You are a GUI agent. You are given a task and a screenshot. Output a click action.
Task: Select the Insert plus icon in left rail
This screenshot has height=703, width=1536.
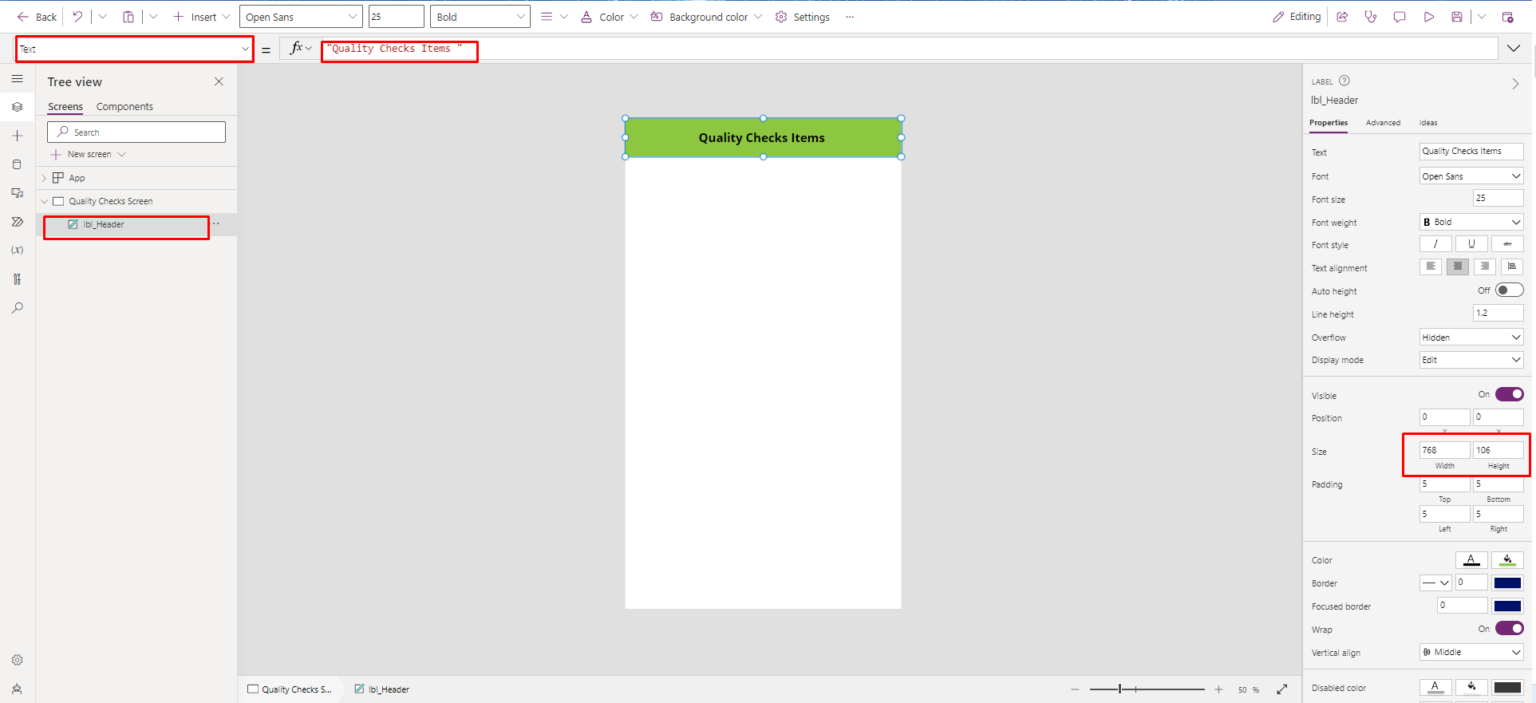pos(17,135)
